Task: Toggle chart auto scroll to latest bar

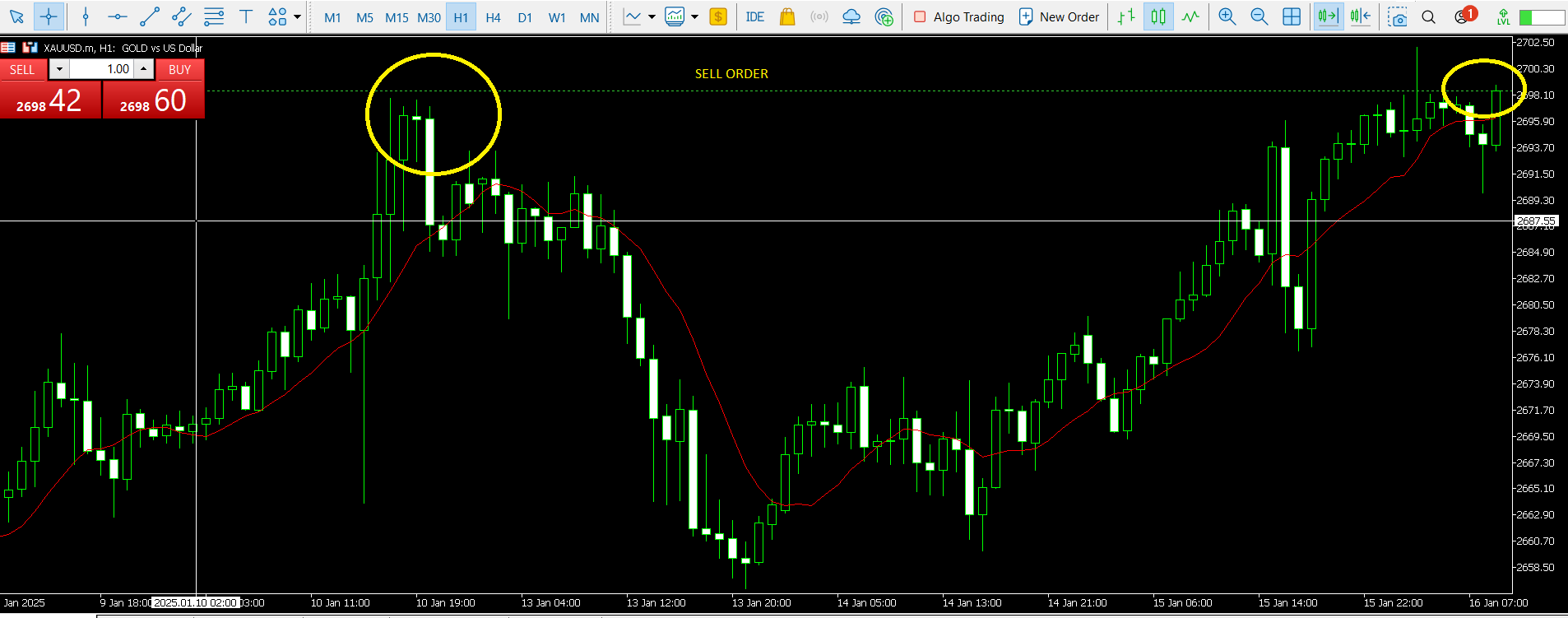Action: tap(1328, 16)
